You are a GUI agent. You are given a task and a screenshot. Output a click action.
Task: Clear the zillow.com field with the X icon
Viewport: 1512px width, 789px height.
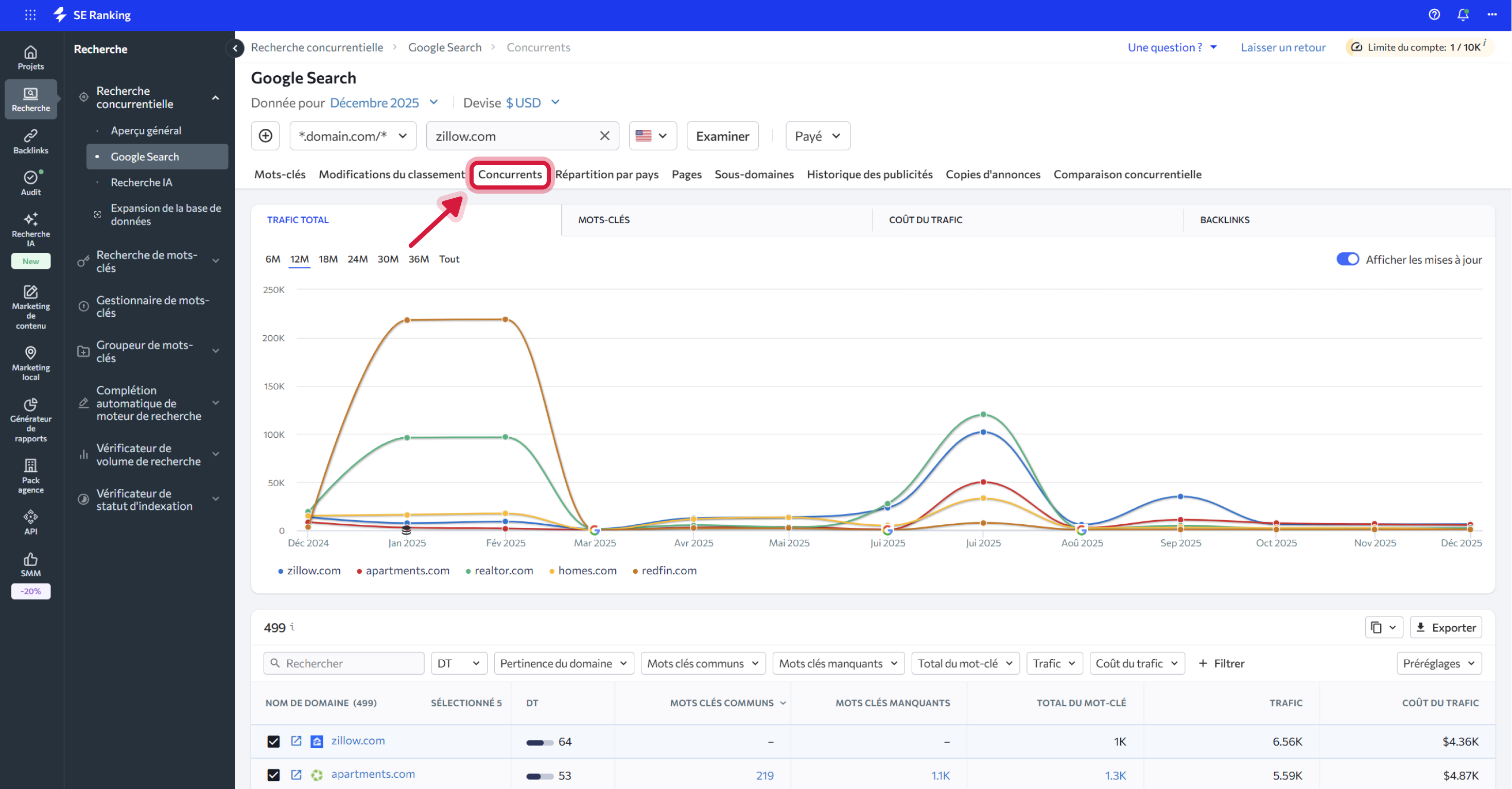click(604, 135)
